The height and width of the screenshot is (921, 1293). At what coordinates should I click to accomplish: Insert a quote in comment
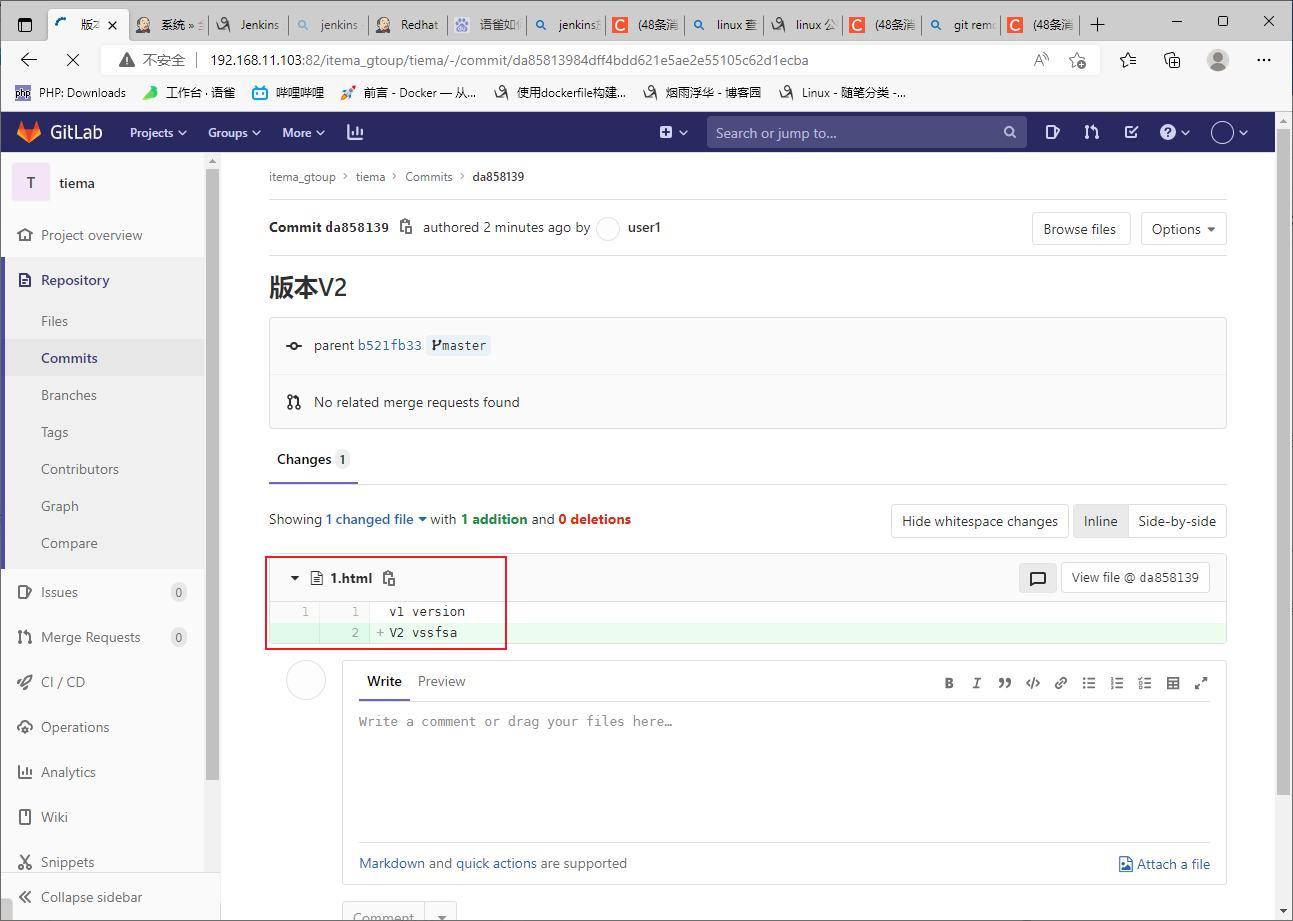tap(1005, 684)
